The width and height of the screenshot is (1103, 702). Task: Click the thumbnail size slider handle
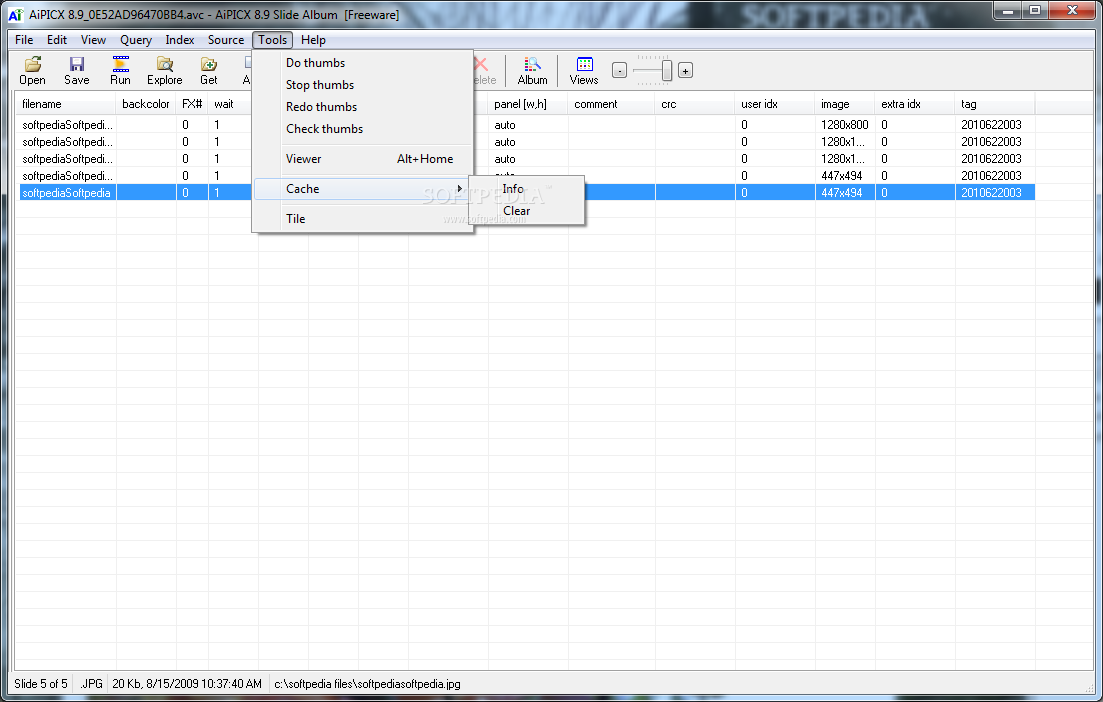pos(666,70)
